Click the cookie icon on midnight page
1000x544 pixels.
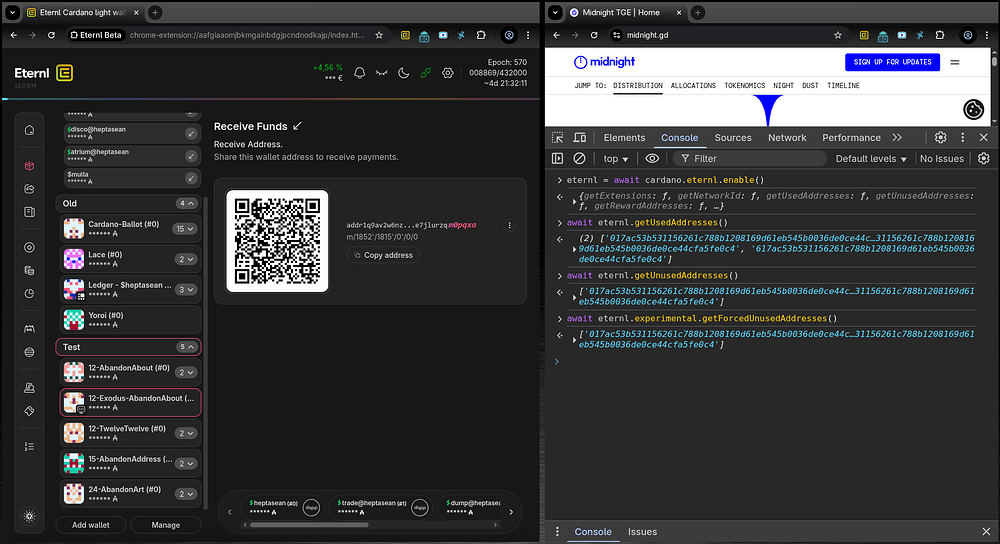973,110
